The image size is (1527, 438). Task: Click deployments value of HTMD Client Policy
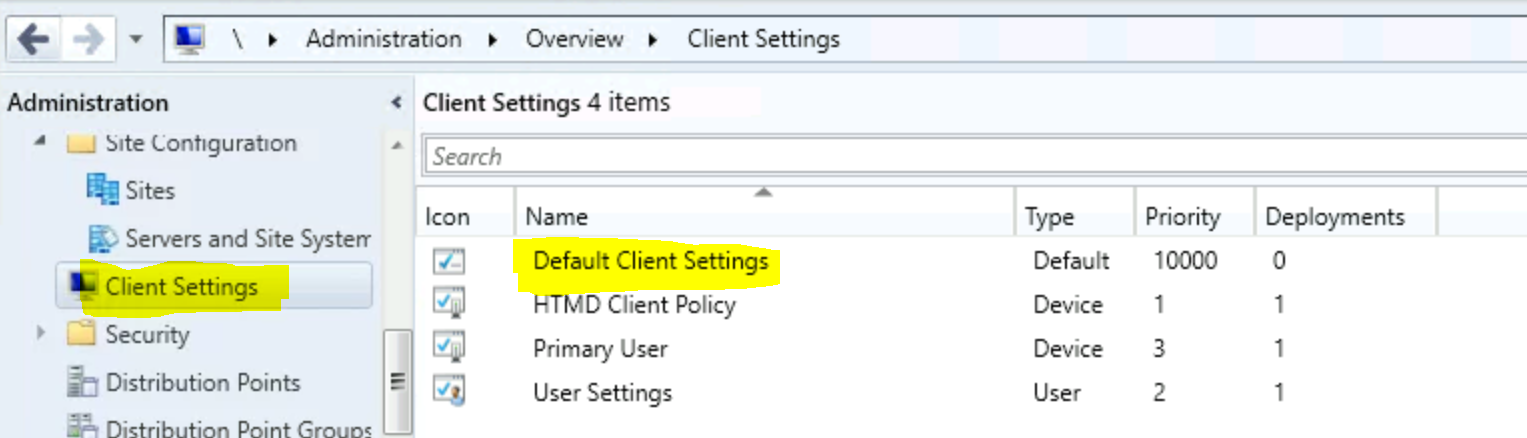click(x=1279, y=305)
